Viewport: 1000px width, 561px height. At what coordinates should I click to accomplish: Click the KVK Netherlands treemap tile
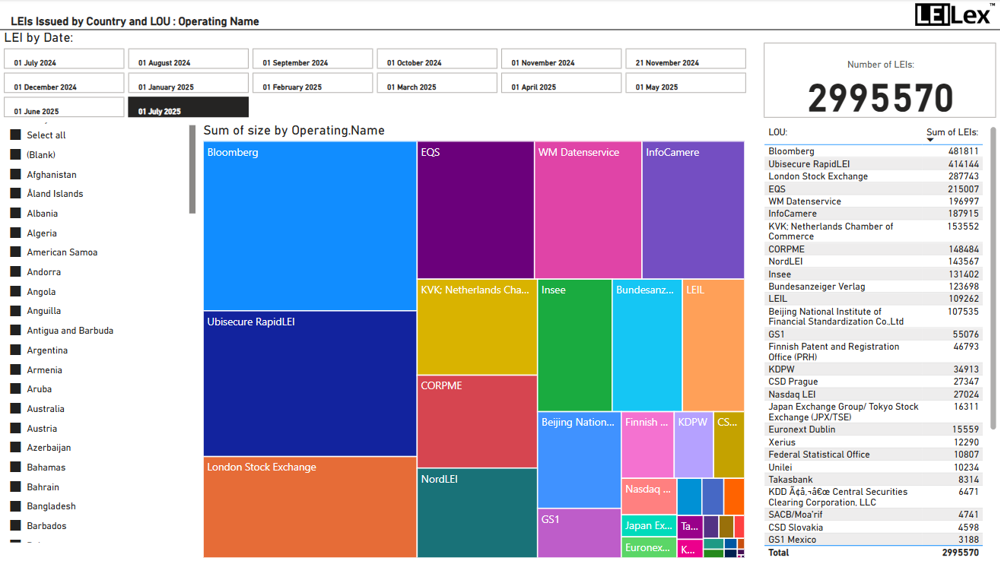(477, 327)
